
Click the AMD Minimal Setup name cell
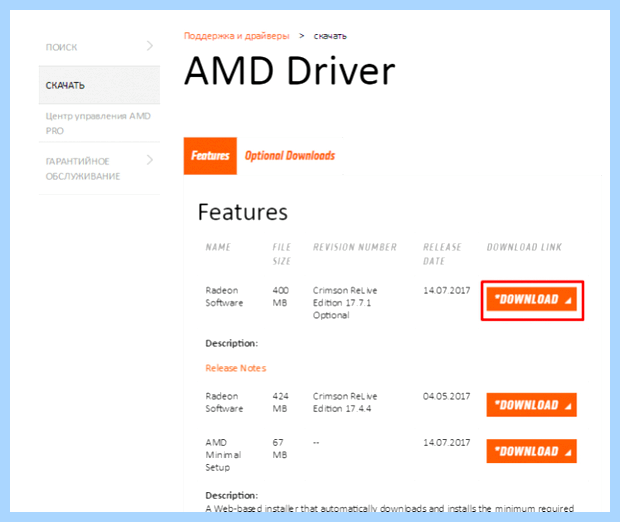pos(223,455)
